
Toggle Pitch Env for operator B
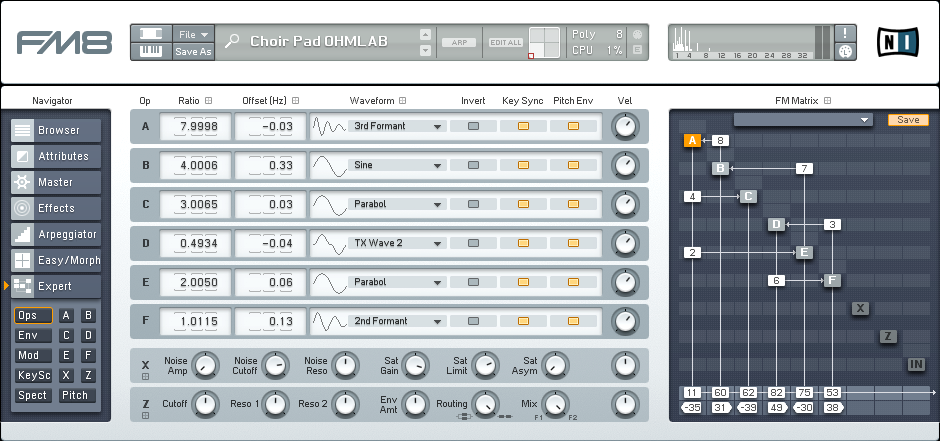pos(573,165)
